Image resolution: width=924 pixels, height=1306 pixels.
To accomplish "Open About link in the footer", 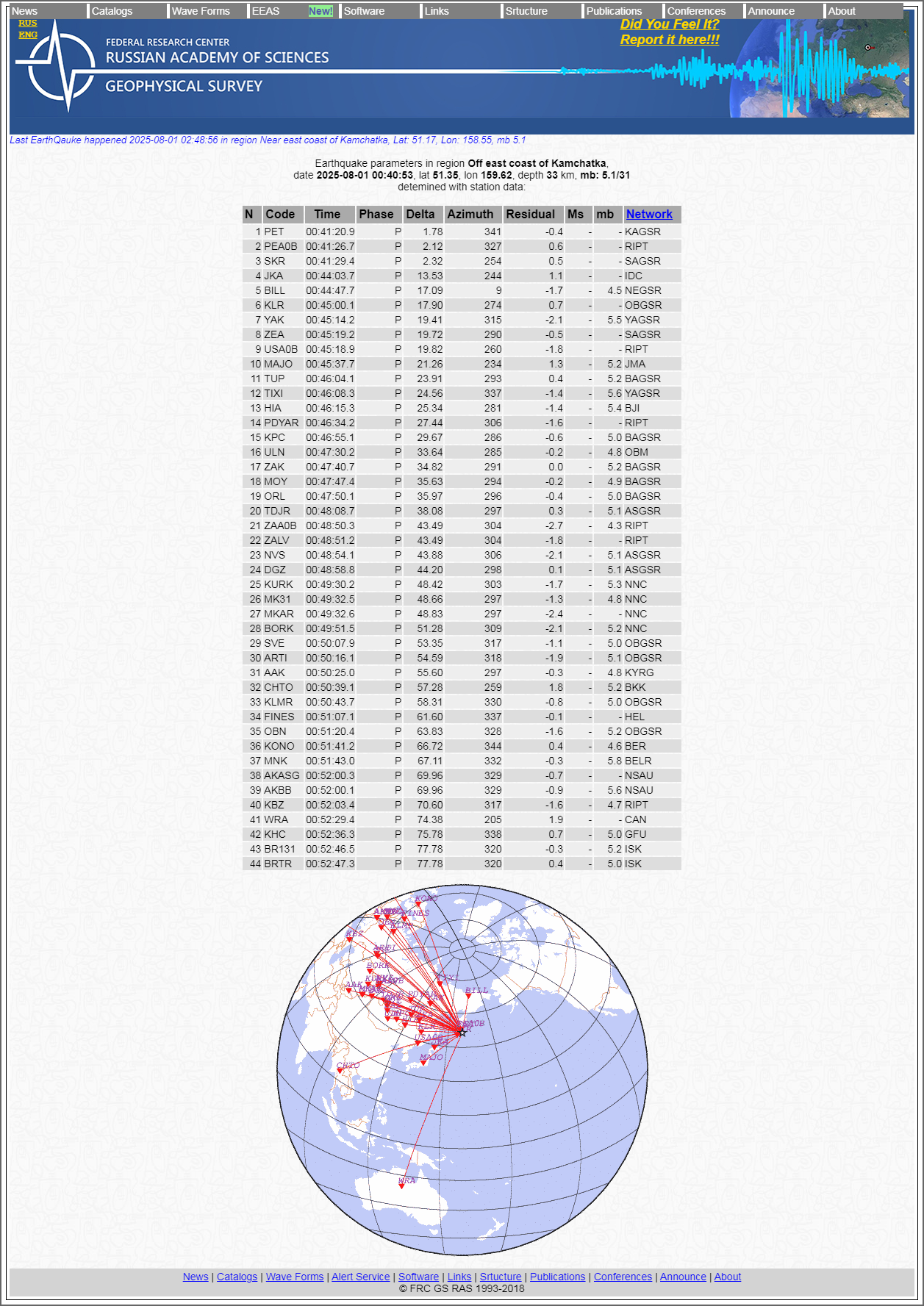I will (x=728, y=1277).
